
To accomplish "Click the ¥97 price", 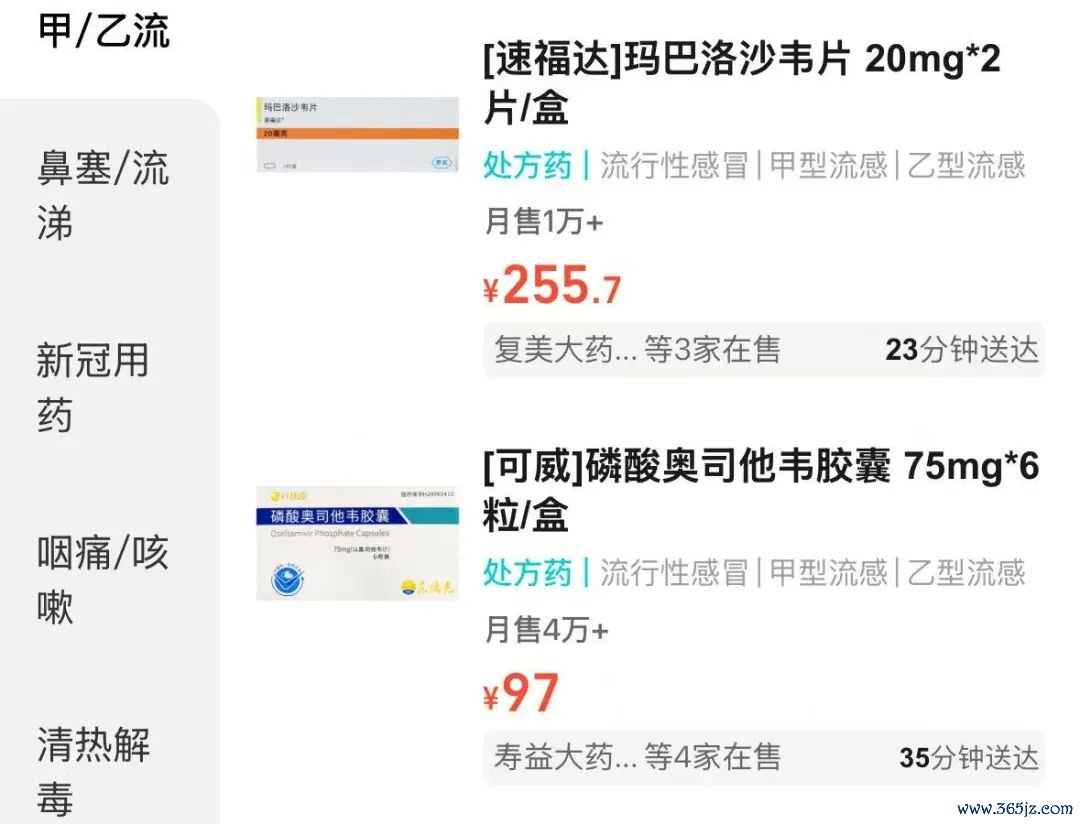I will [x=521, y=693].
